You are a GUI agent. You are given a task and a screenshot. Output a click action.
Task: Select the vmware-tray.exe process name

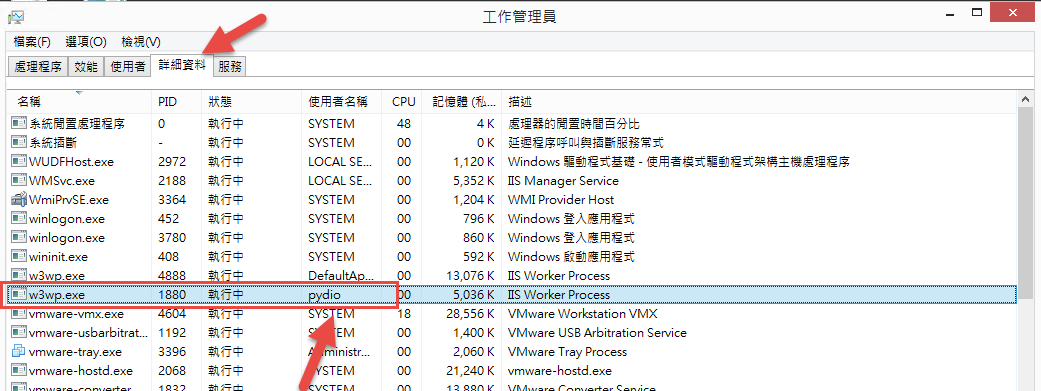coord(75,351)
